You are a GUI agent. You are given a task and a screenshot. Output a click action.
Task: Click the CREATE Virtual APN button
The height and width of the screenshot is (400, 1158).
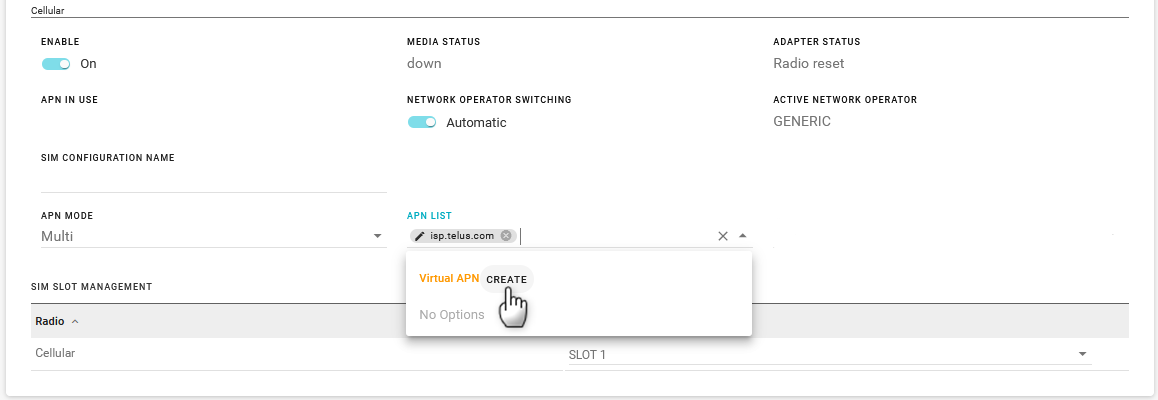[x=507, y=280]
